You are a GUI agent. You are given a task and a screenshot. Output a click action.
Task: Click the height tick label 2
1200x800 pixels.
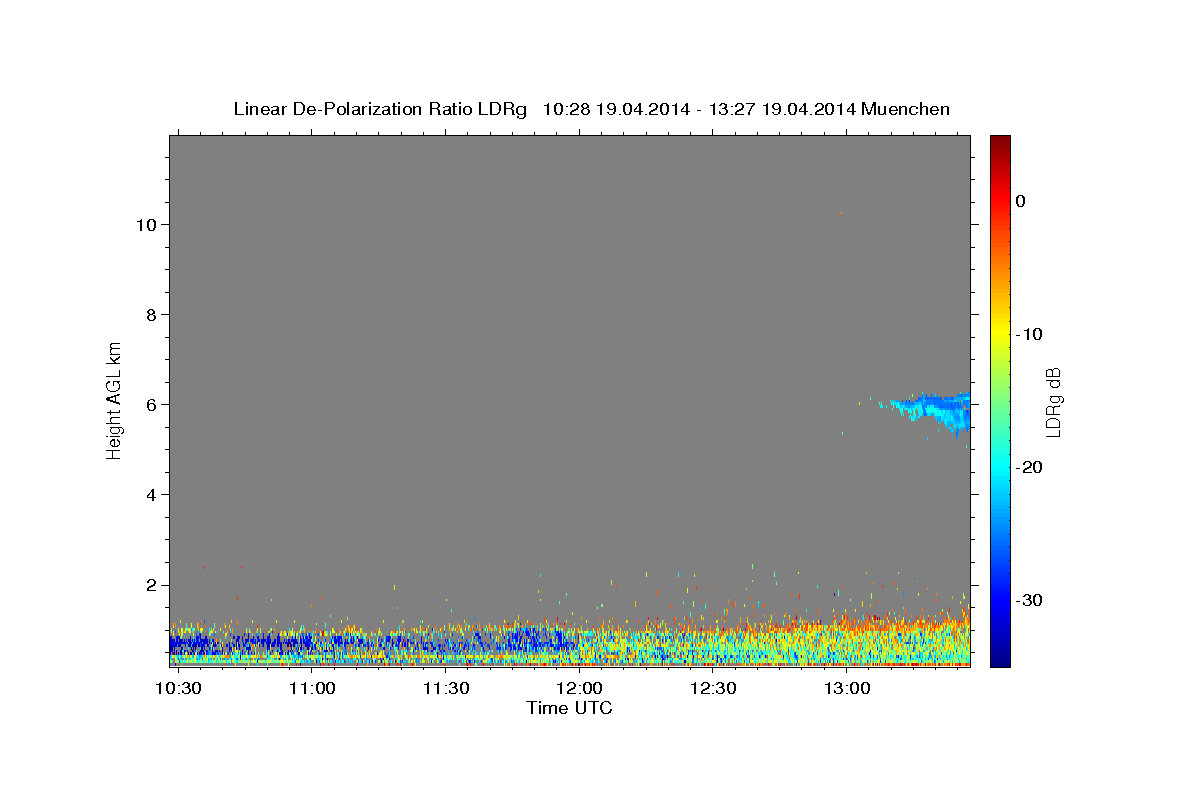149,584
